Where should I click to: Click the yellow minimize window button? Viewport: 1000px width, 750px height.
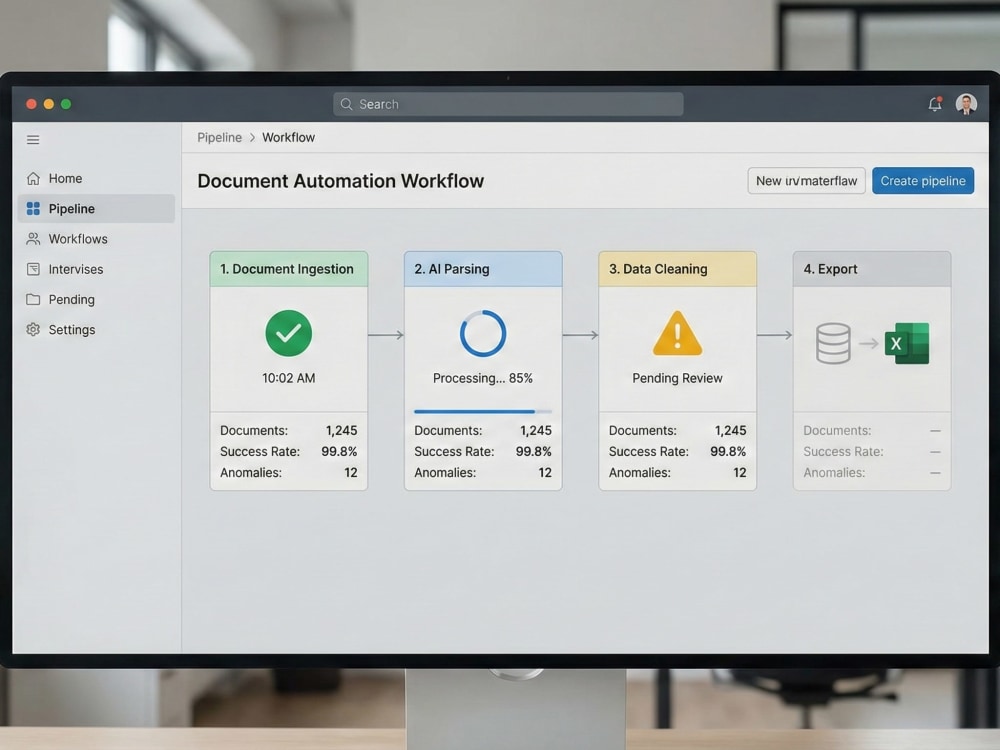pos(48,104)
